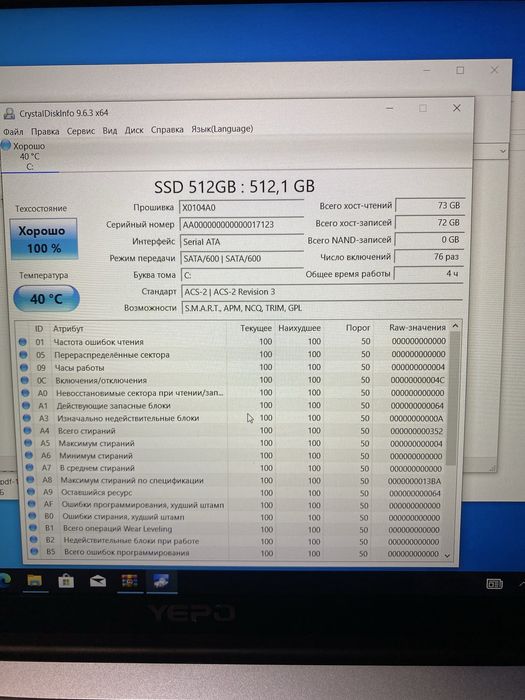The height and width of the screenshot is (700, 525).
Task: Click the Текущее column header
Action: 255,328
